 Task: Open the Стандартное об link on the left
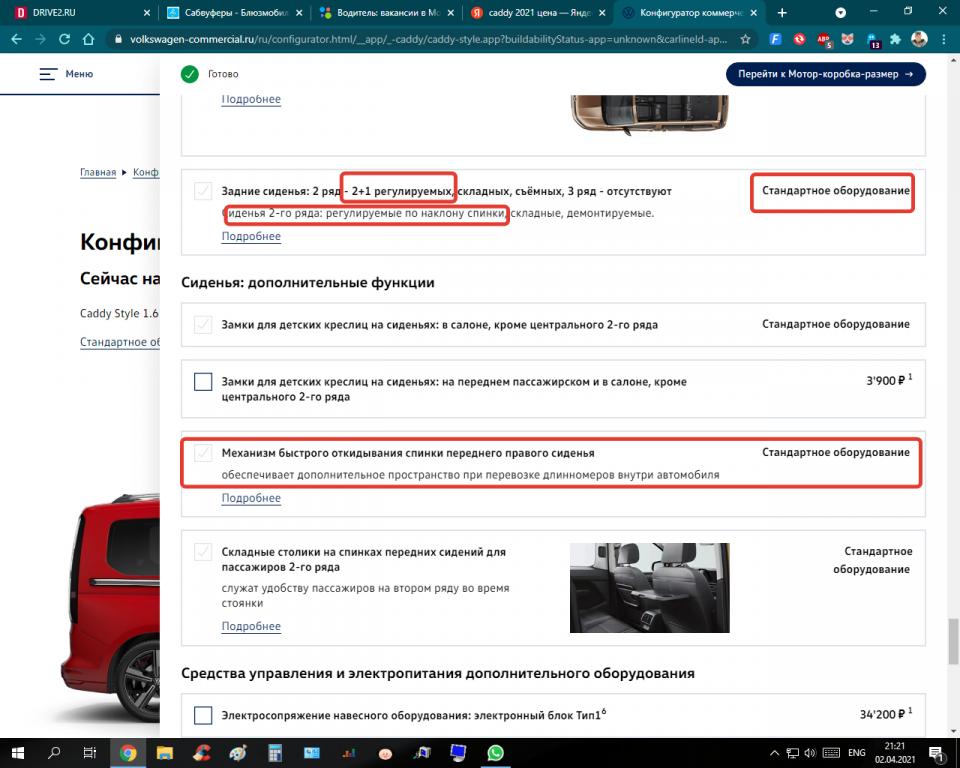(119, 342)
